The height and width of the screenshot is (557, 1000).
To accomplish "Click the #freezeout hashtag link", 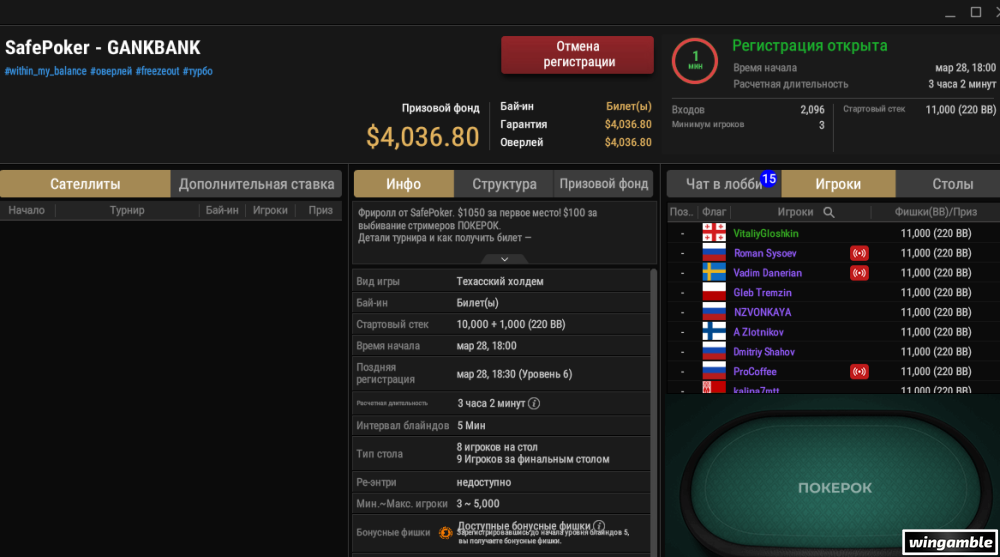I will [158, 71].
